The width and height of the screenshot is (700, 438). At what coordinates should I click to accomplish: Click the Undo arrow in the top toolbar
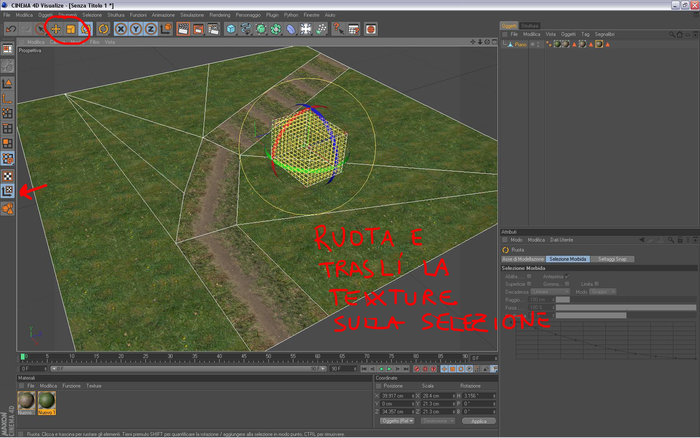[11, 29]
